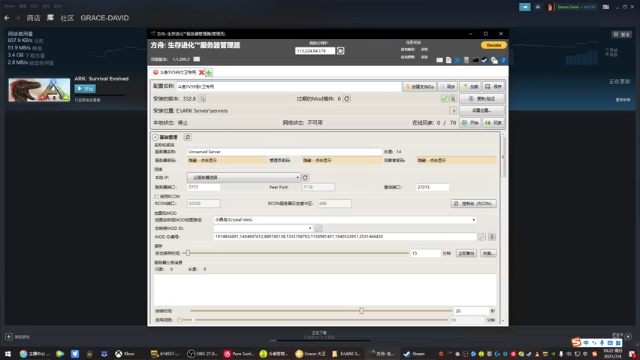This screenshot has width=640, height=360.
Task: Collapse the basic management section
Action: (156, 137)
